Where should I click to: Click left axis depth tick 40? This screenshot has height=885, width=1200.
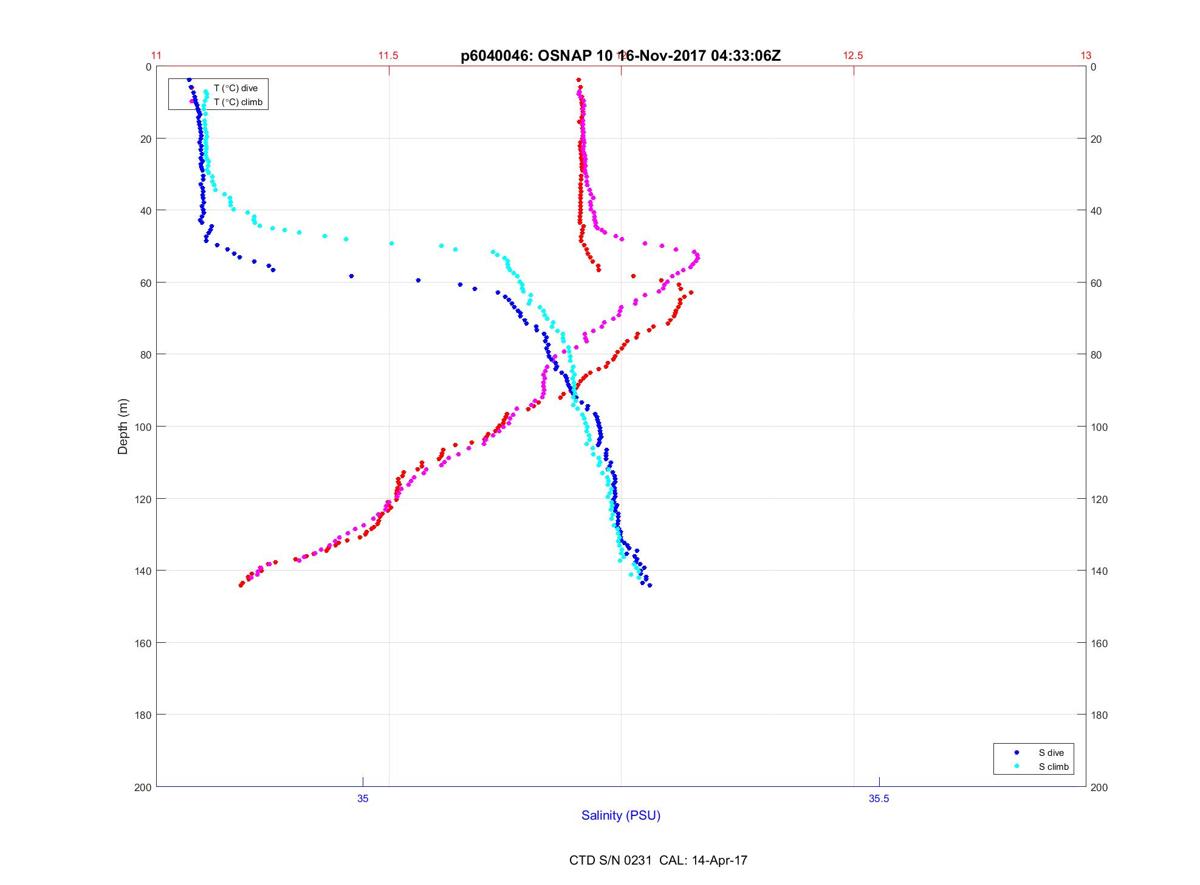coord(145,211)
